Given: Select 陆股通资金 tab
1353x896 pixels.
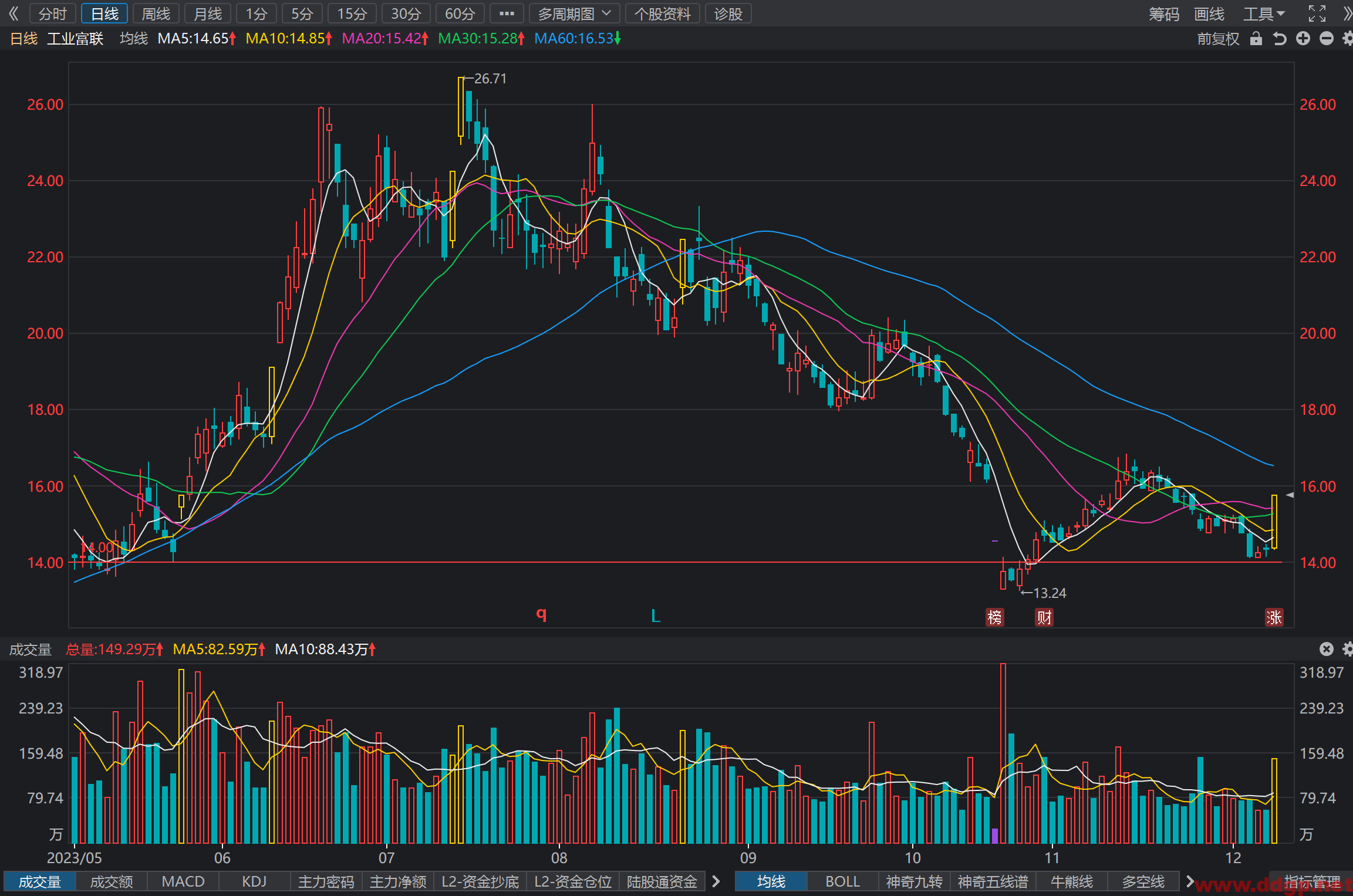Looking at the screenshot, I should pos(662,881).
